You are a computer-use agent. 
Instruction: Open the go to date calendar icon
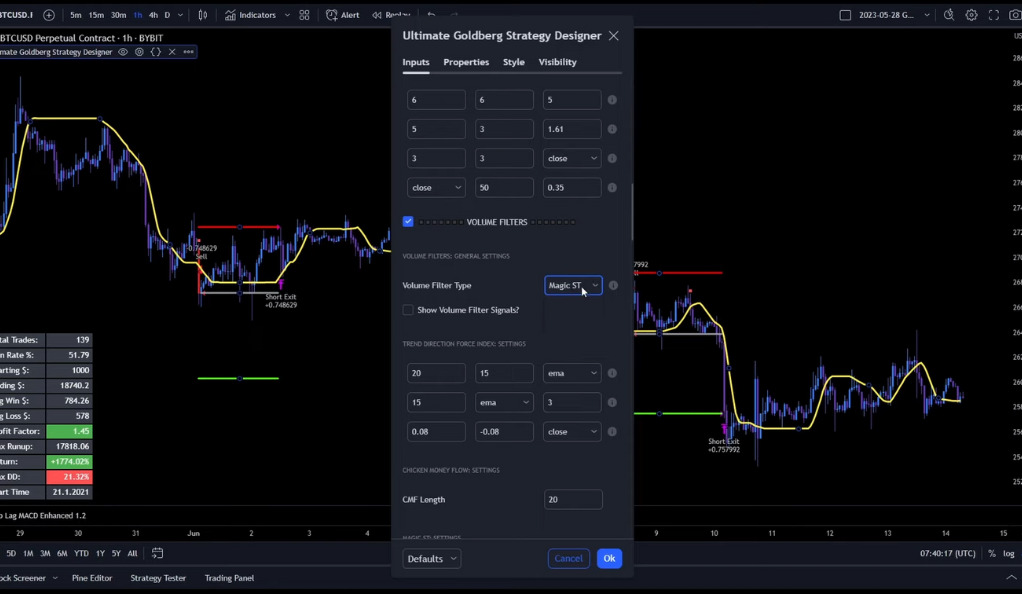point(157,553)
